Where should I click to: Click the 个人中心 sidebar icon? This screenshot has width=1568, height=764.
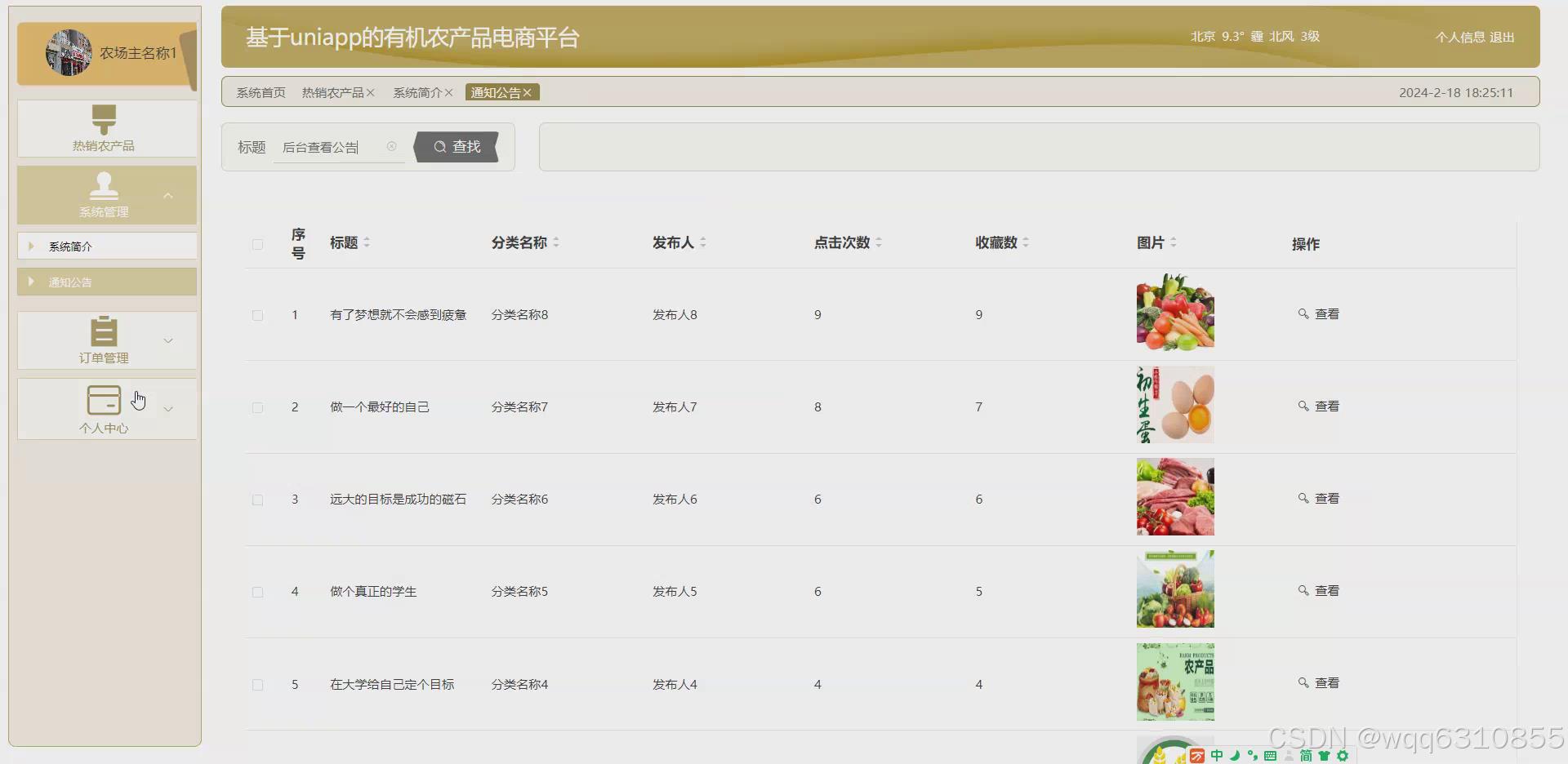[x=104, y=399]
